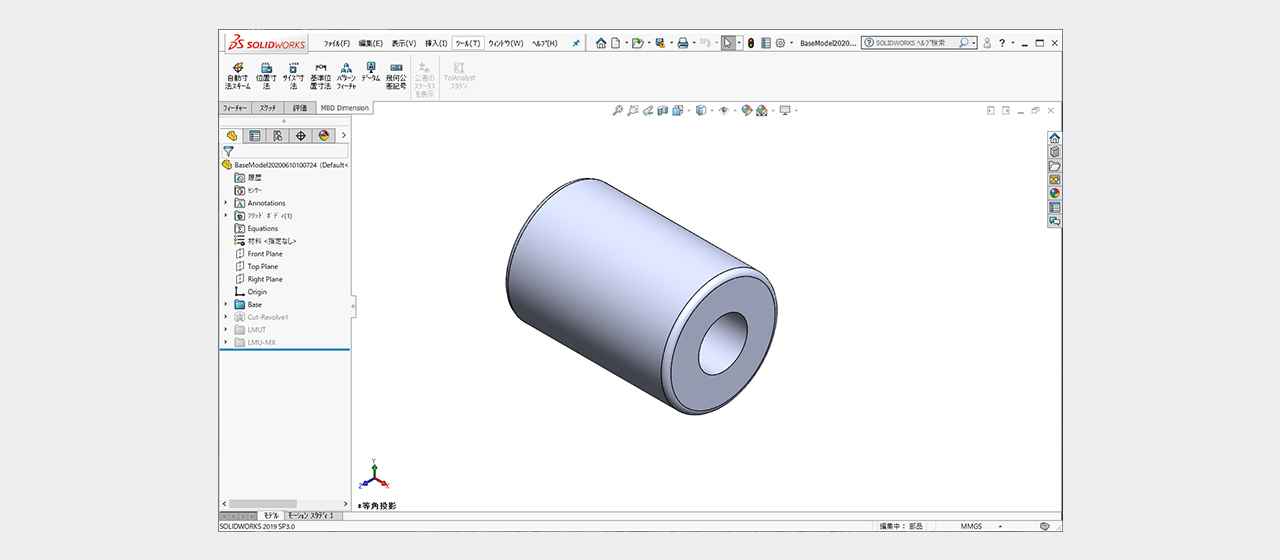Expand the Base folder in feature tree
The width and height of the screenshot is (1280, 560).
226,304
